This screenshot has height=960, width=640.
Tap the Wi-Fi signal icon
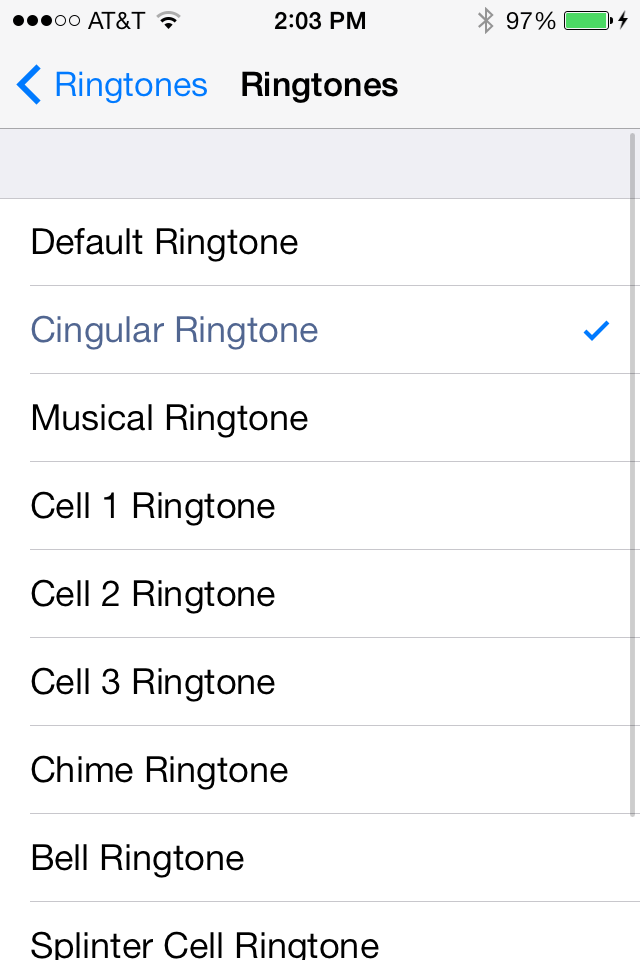click(168, 21)
